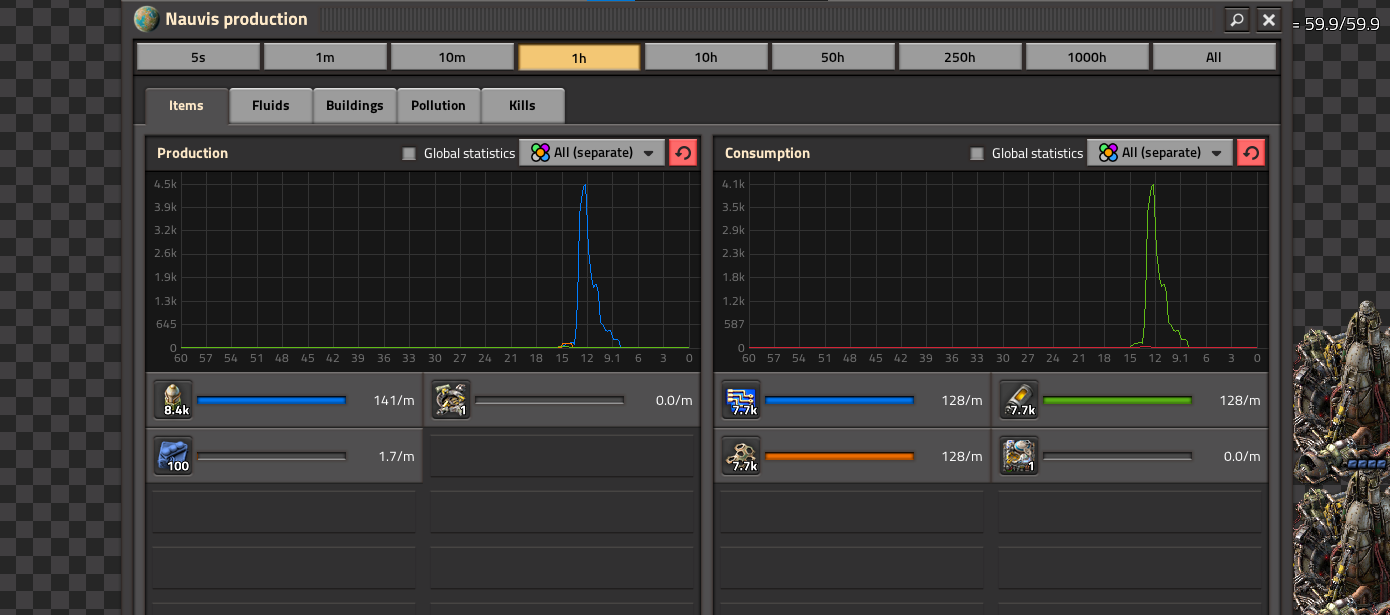Click the blue item icon showing 100
Viewport: 1390px width, 615px height.
[174, 456]
